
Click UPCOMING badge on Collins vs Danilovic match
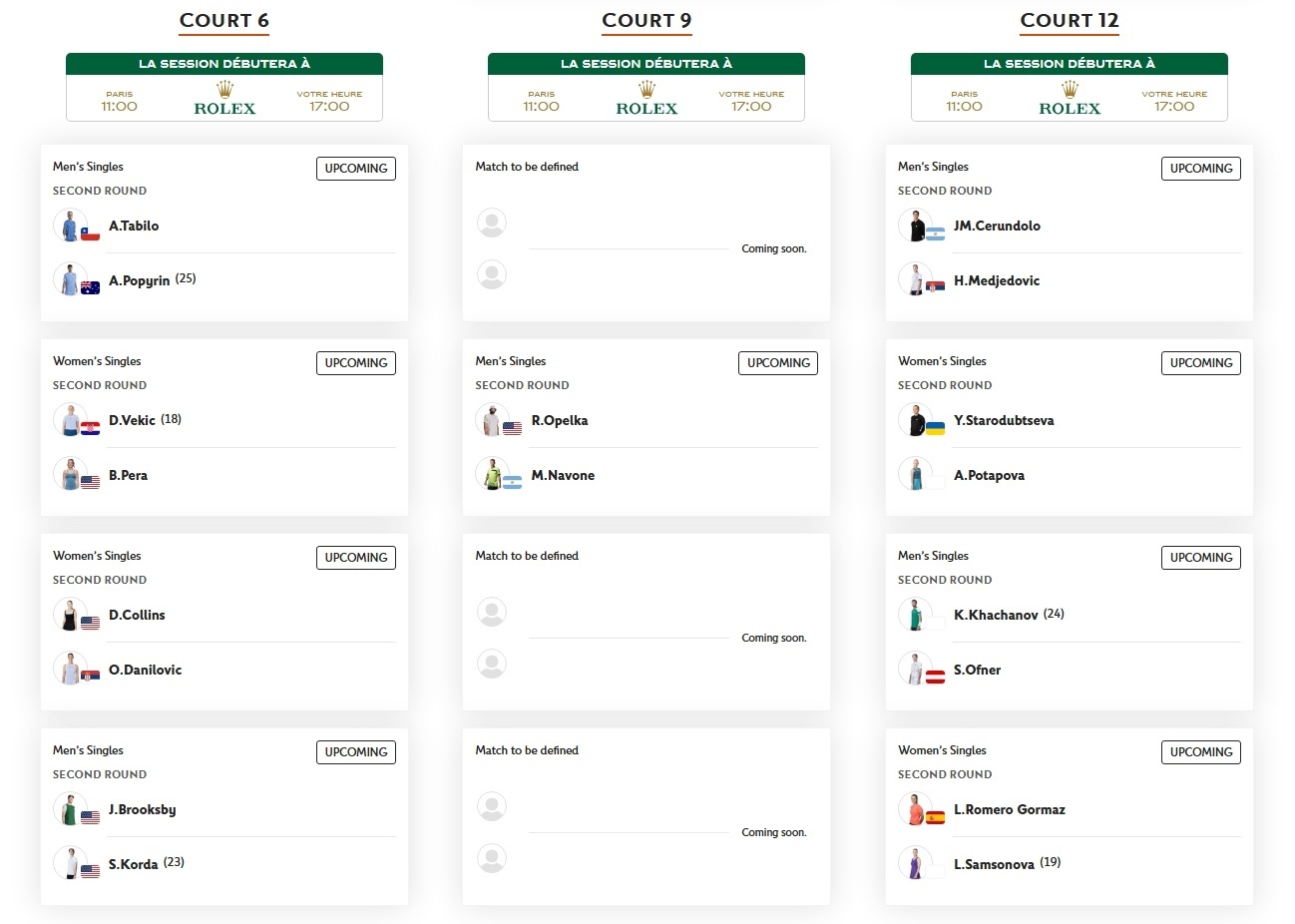(356, 558)
